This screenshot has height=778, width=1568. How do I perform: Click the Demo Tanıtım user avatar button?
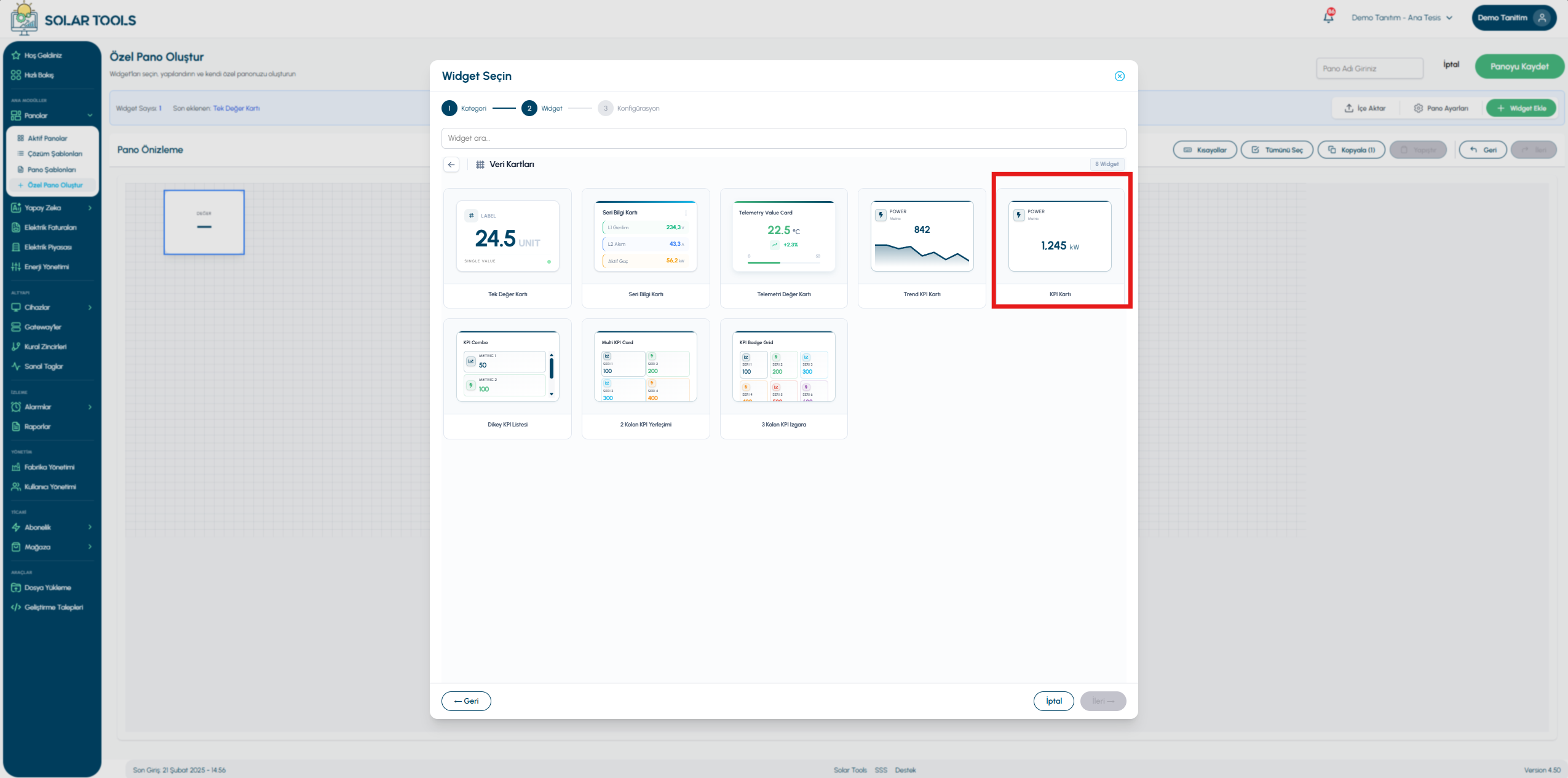(x=1514, y=18)
